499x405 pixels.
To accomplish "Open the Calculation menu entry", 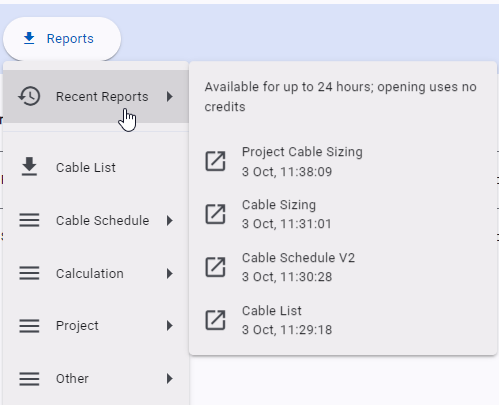I will pos(96,273).
